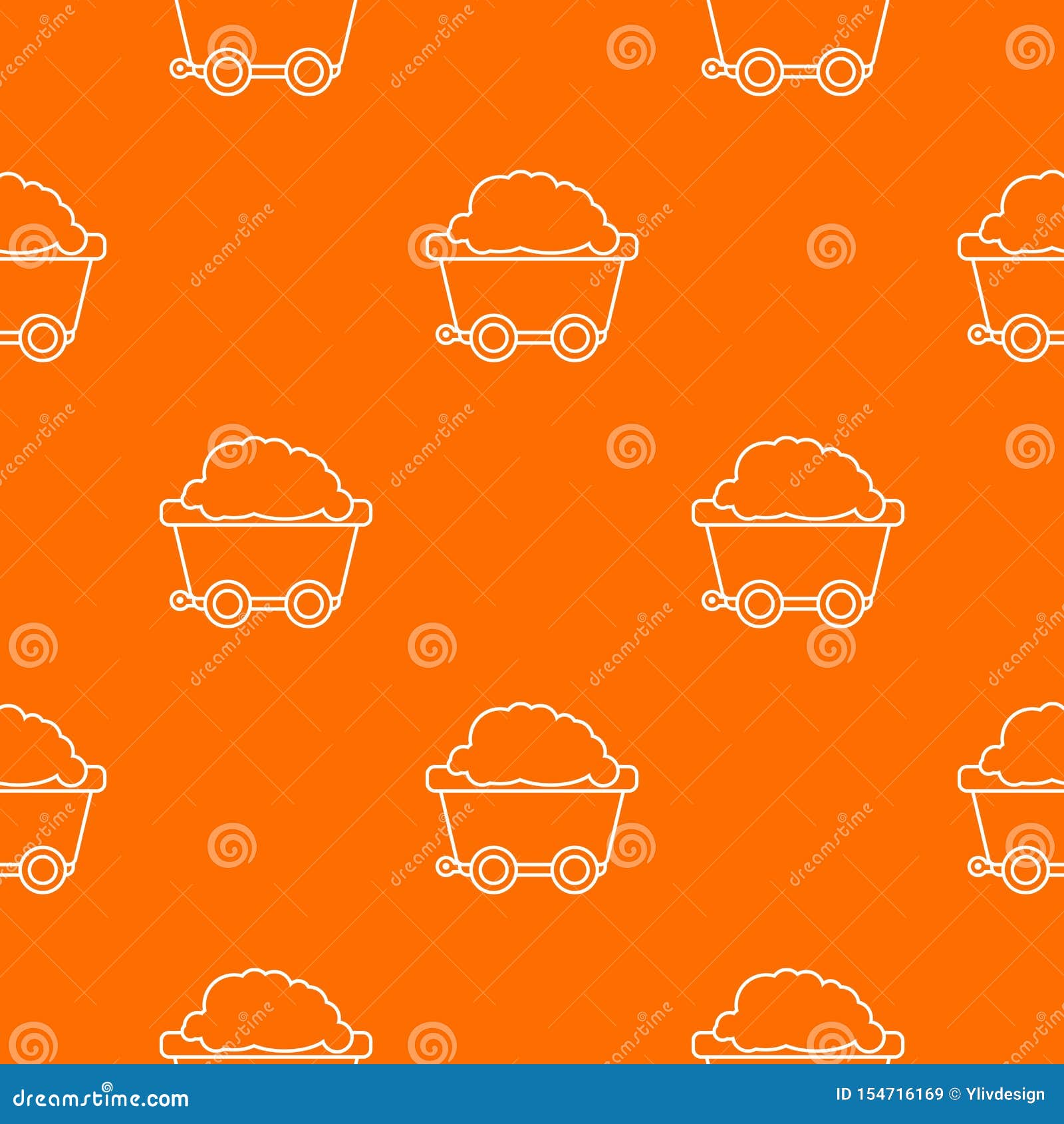Click the blue footer bar

[532, 1093]
